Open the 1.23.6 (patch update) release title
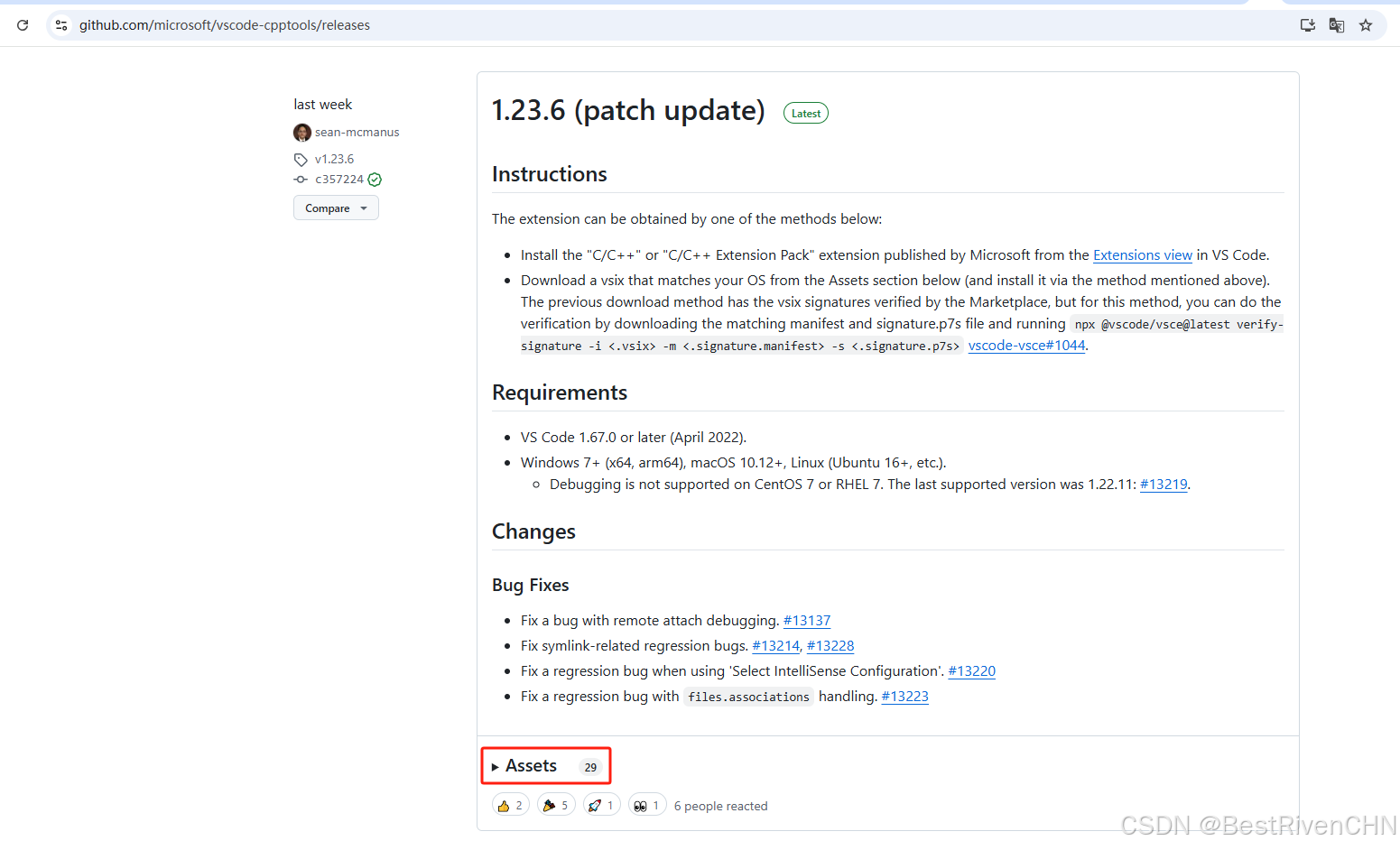This screenshot has height=850, width=1400. pos(628,111)
